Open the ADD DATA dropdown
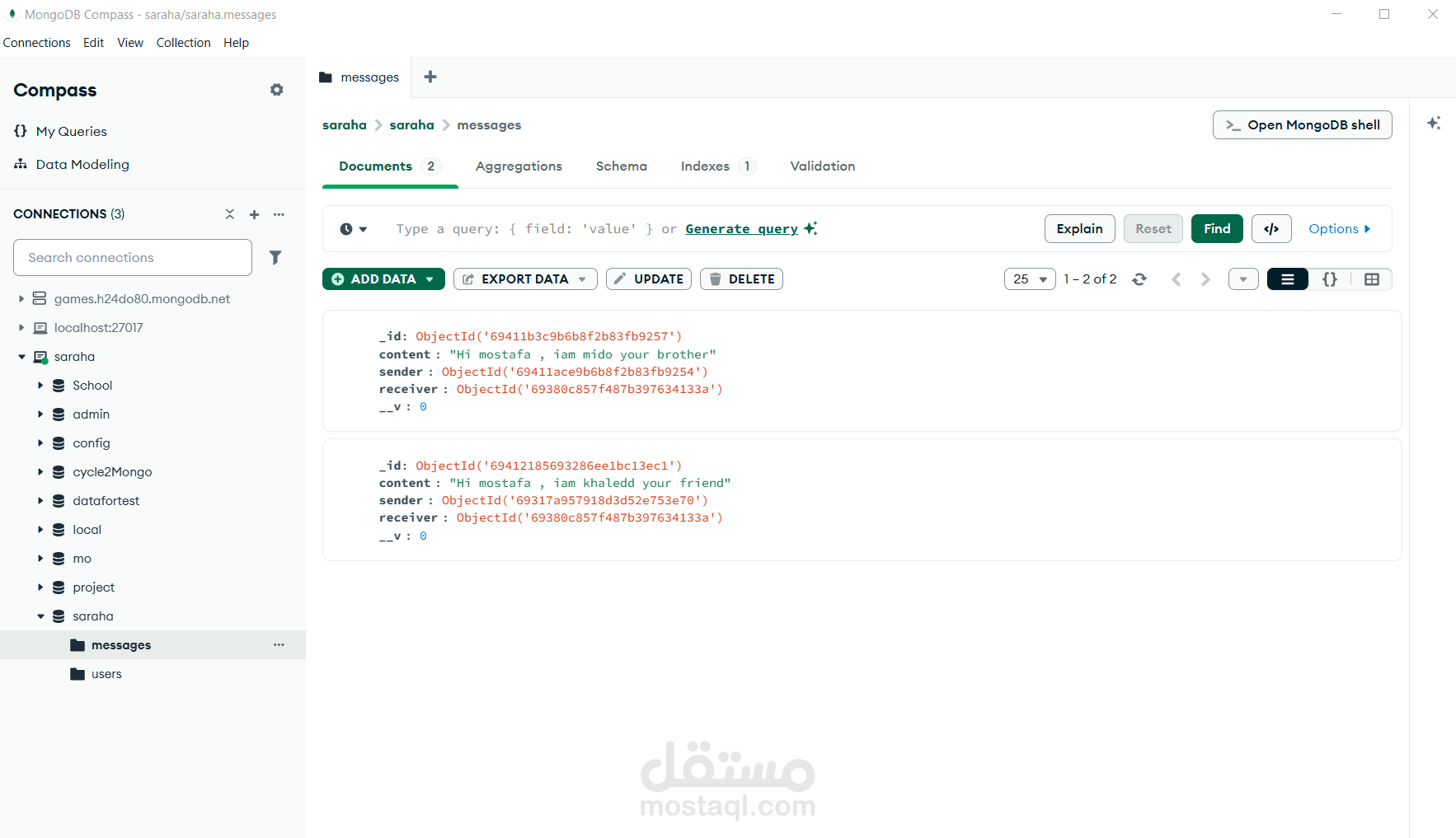 coord(383,279)
